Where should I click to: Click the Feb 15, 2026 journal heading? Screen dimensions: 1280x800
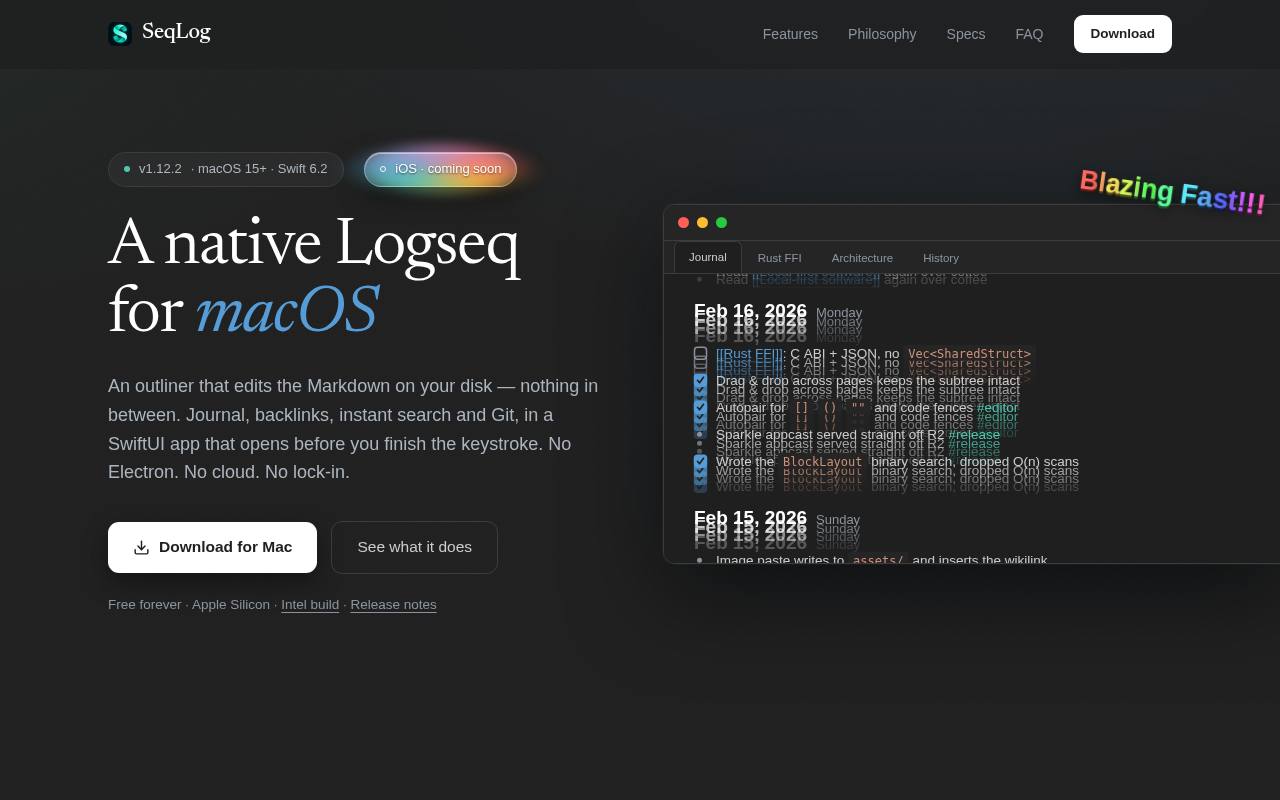pyautogui.click(x=750, y=518)
